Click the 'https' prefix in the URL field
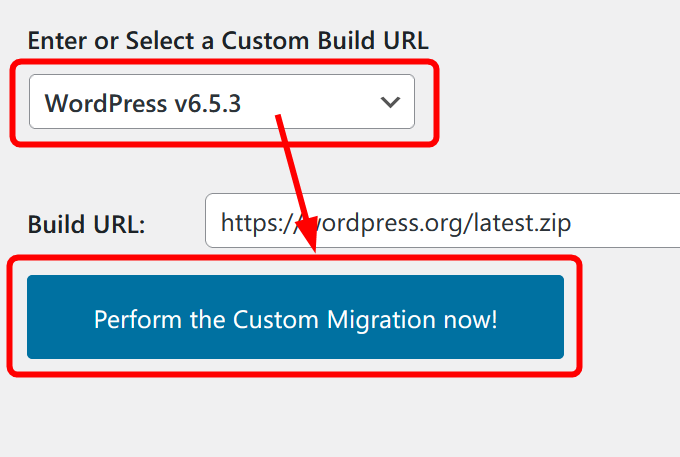 coord(247,221)
